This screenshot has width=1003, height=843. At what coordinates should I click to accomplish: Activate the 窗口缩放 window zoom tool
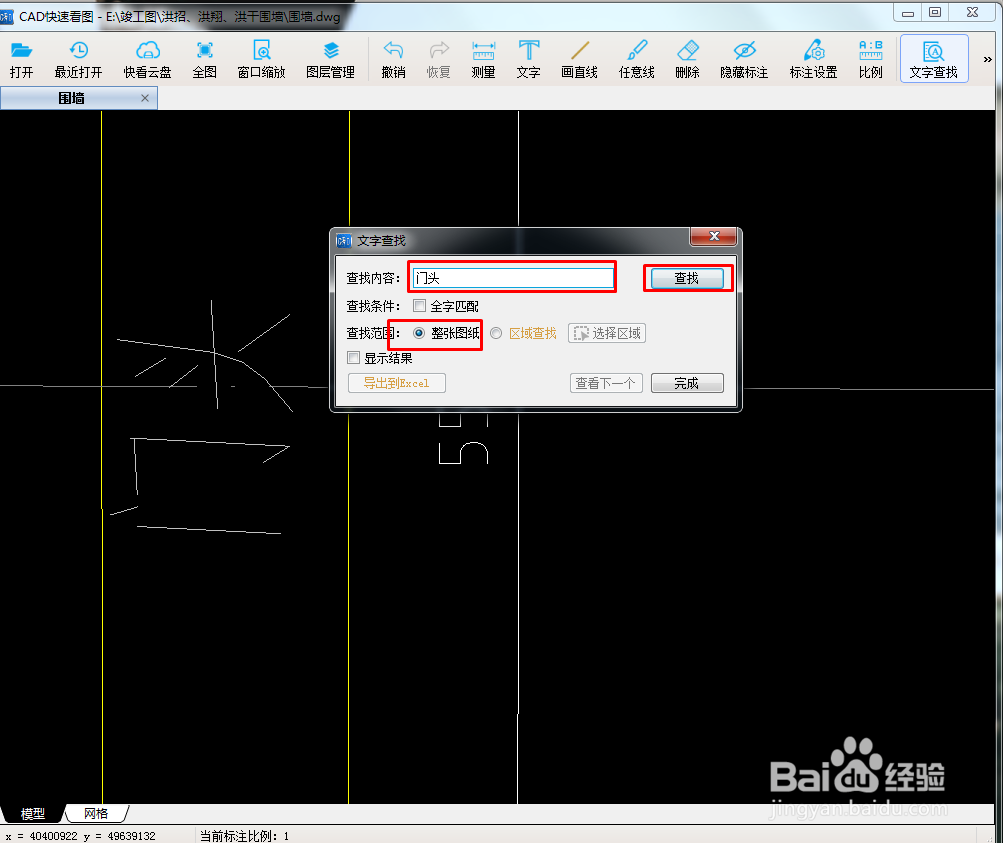tap(262, 59)
